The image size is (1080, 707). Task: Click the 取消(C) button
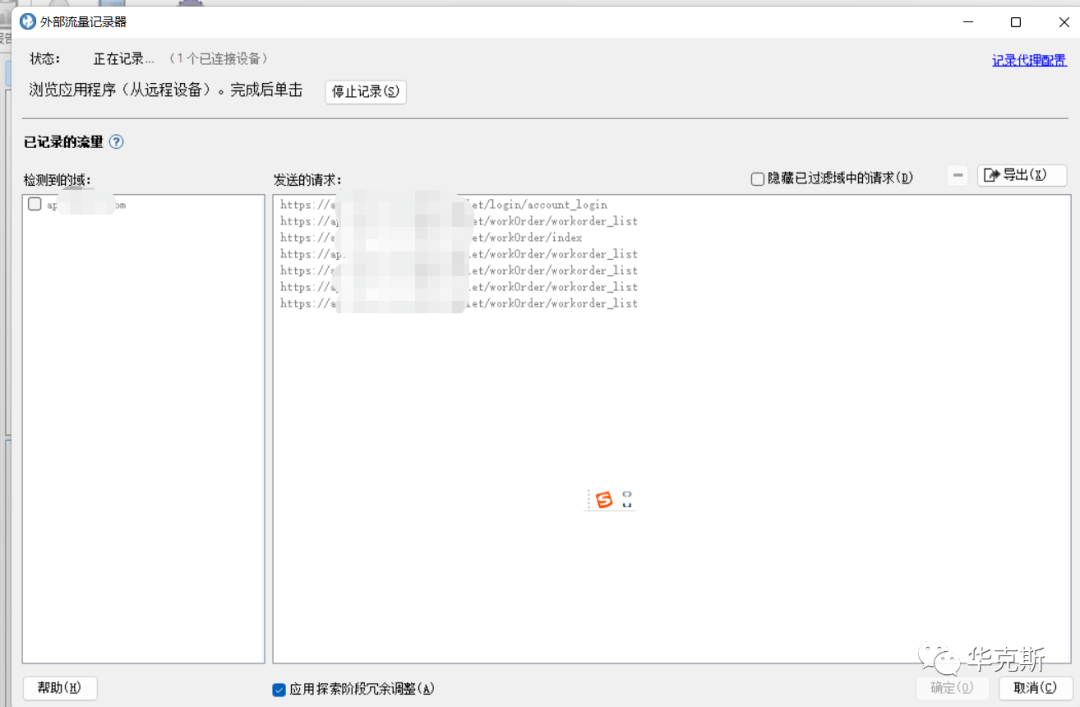tap(1035, 688)
